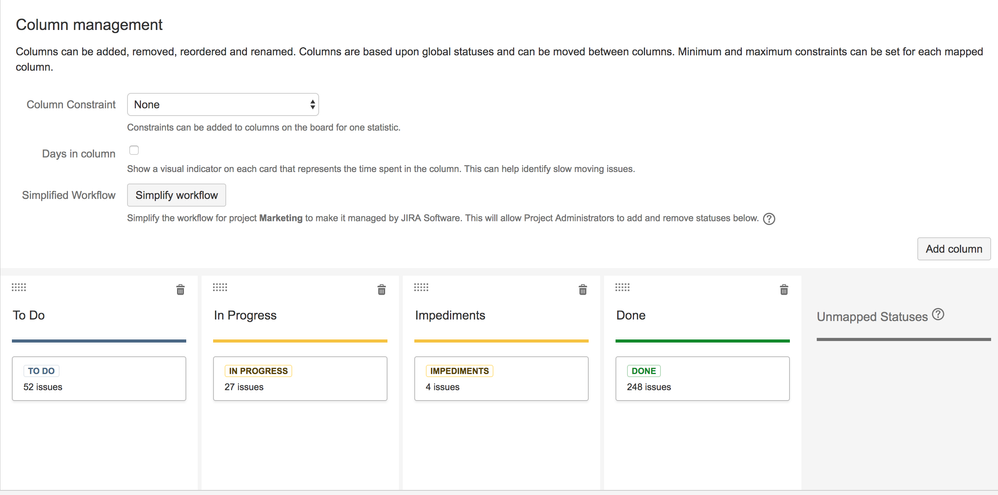Select the IN PROGRESS status card
The height and width of the screenshot is (495, 998).
[300, 379]
